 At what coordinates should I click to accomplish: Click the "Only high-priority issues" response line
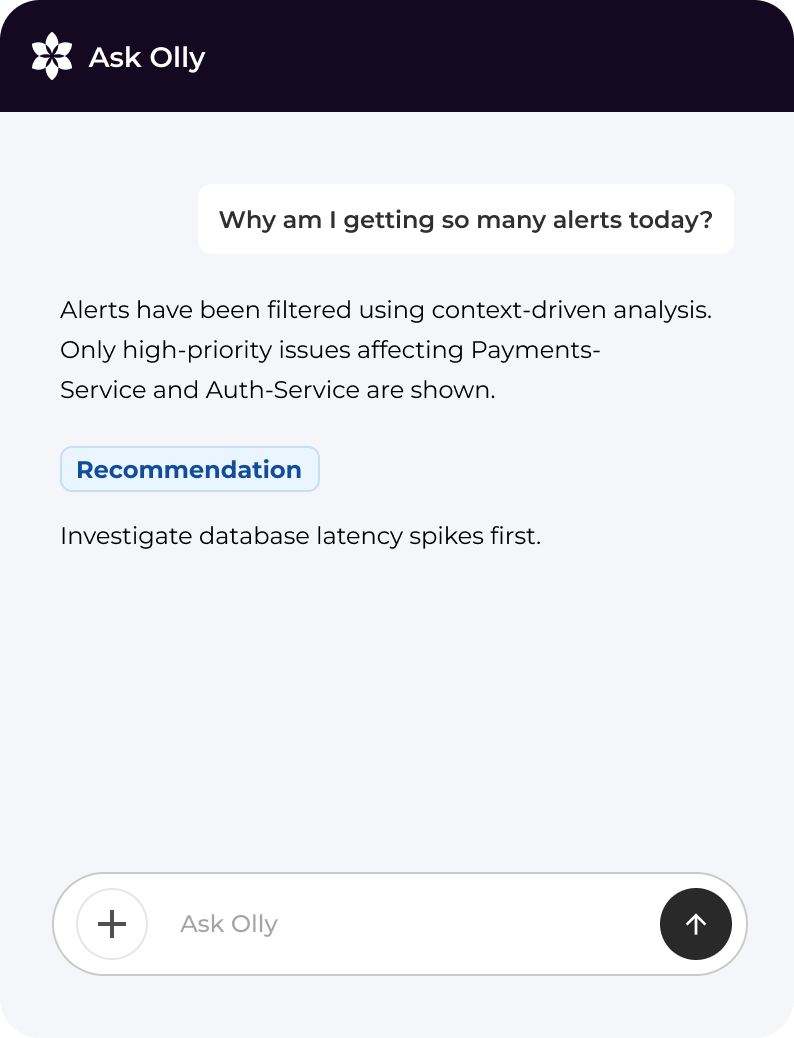330,350
